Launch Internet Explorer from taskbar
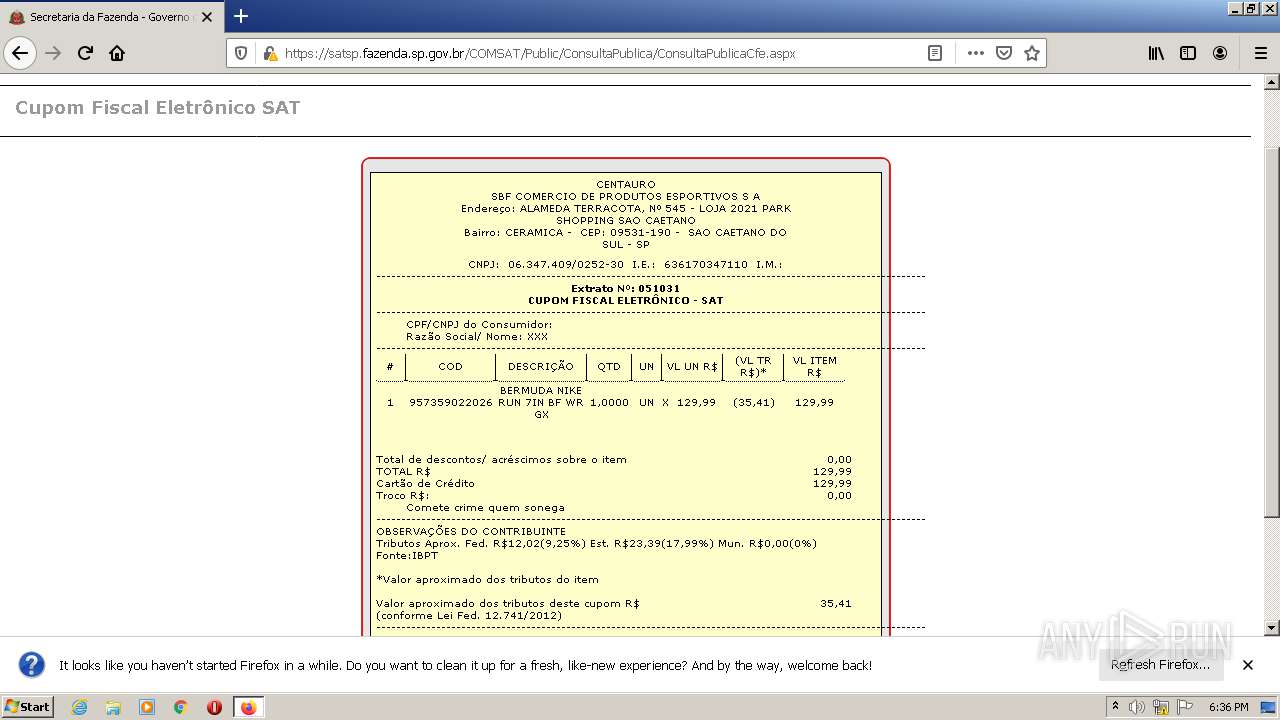The height and width of the screenshot is (720, 1280). pos(79,707)
